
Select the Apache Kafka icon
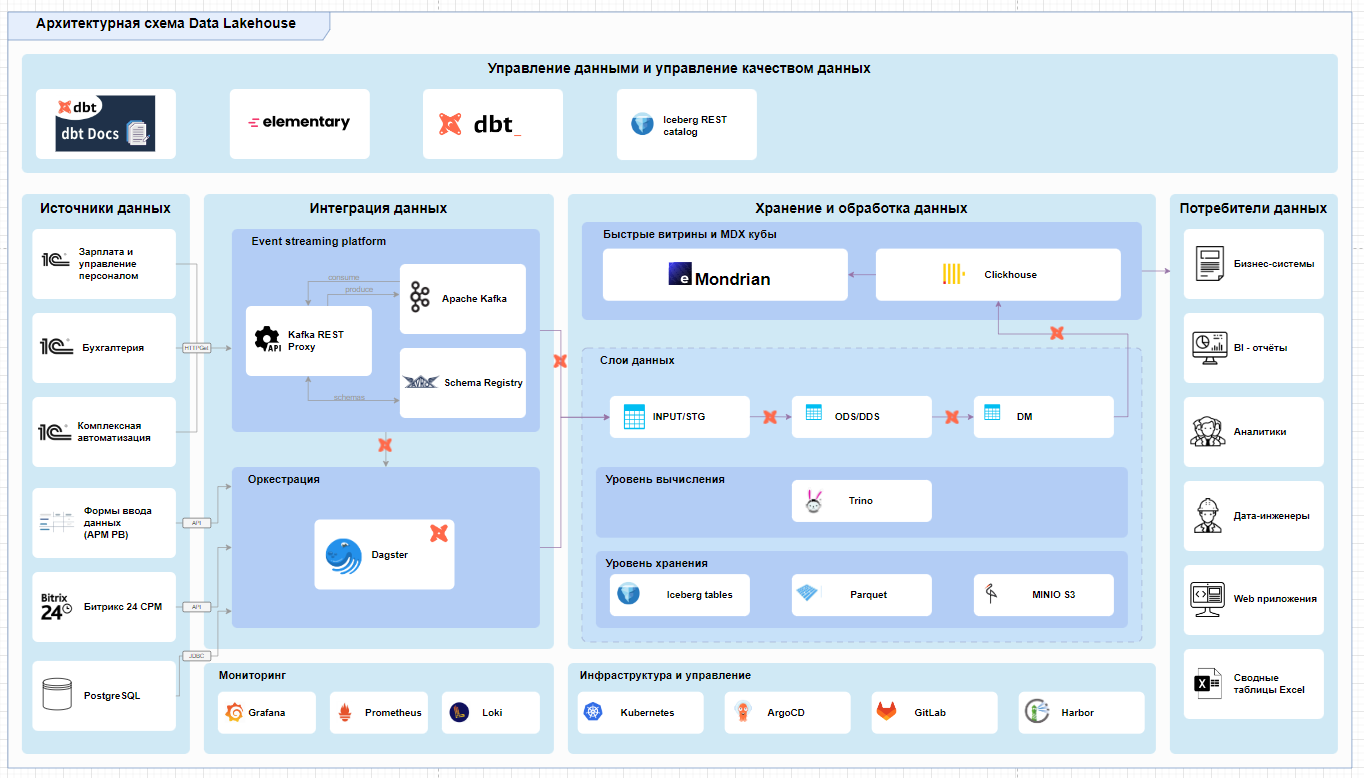[x=419, y=298]
